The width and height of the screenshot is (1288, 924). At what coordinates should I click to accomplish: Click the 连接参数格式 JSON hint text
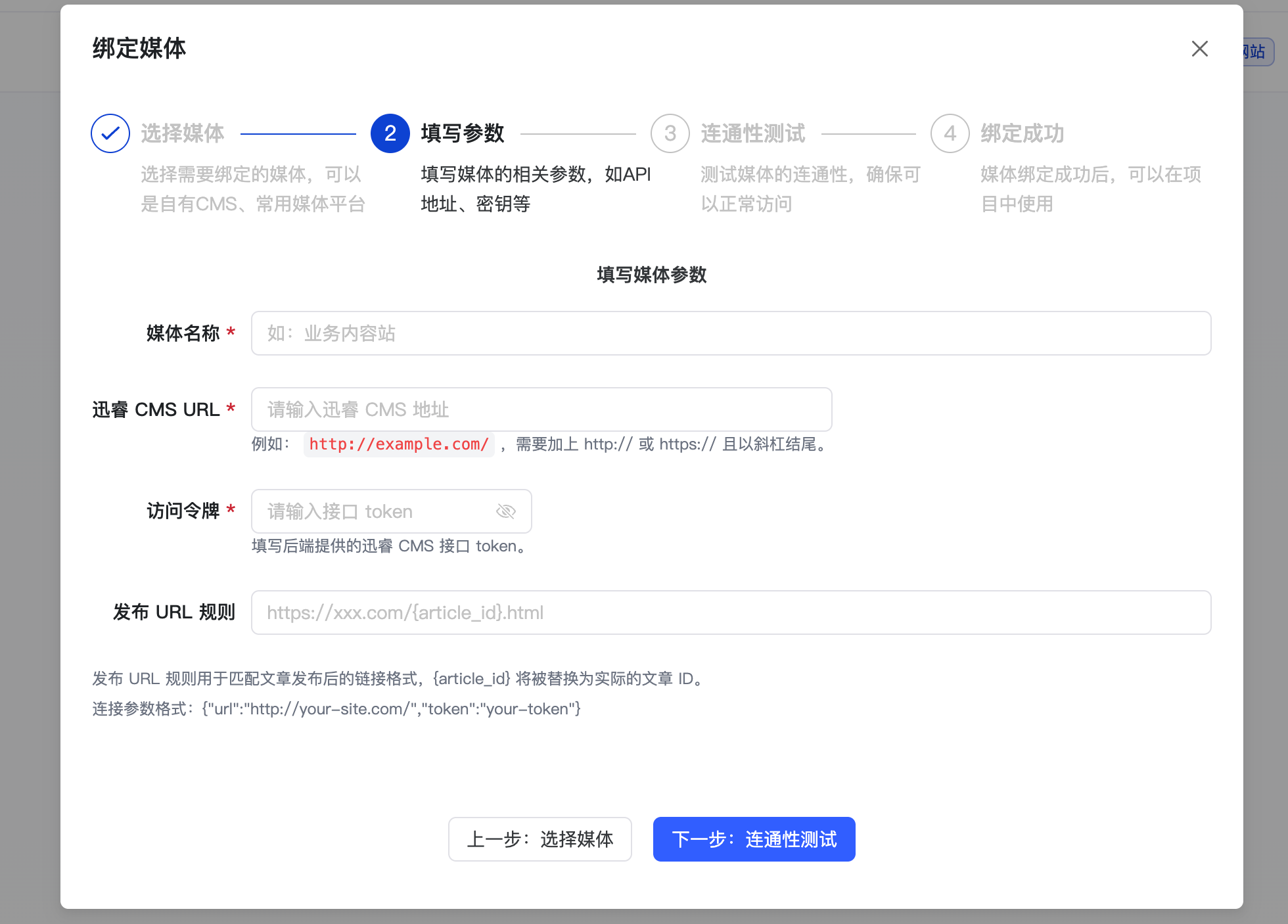click(336, 709)
